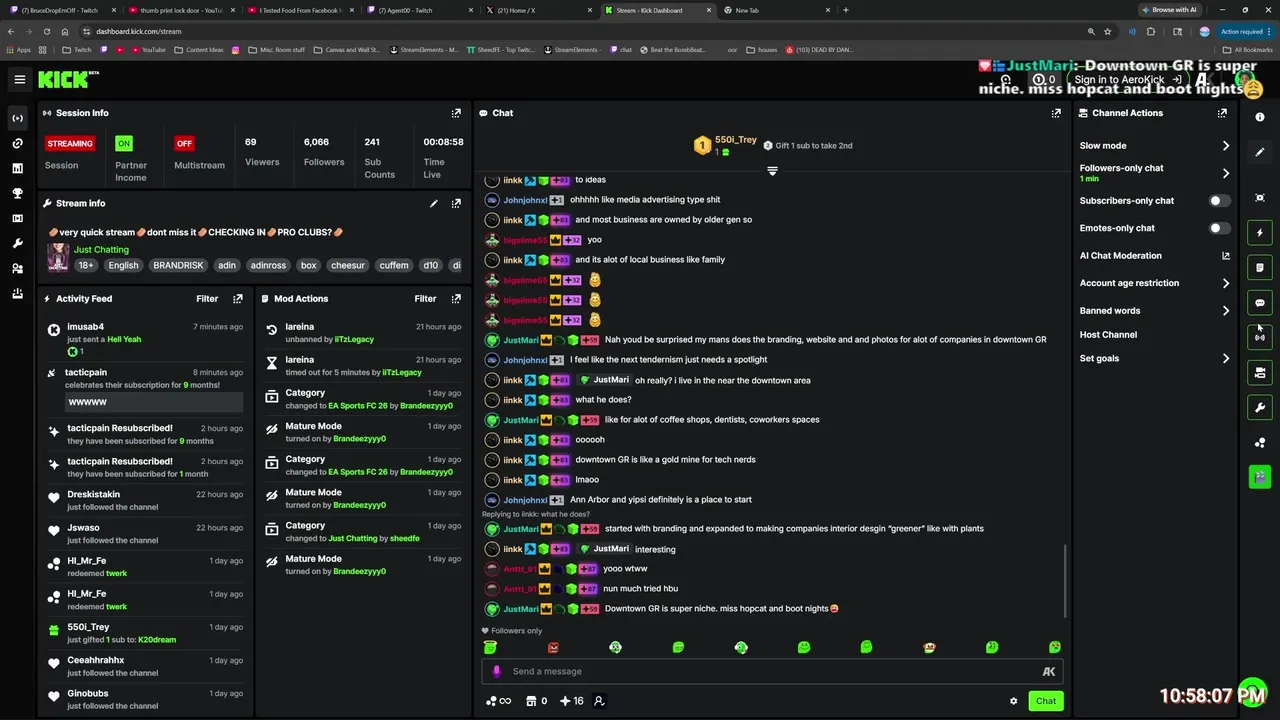Toggle Subscribers-only chat switch
The height and width of the screenshot is (720, 1280).
click(x=1219, y=201)
